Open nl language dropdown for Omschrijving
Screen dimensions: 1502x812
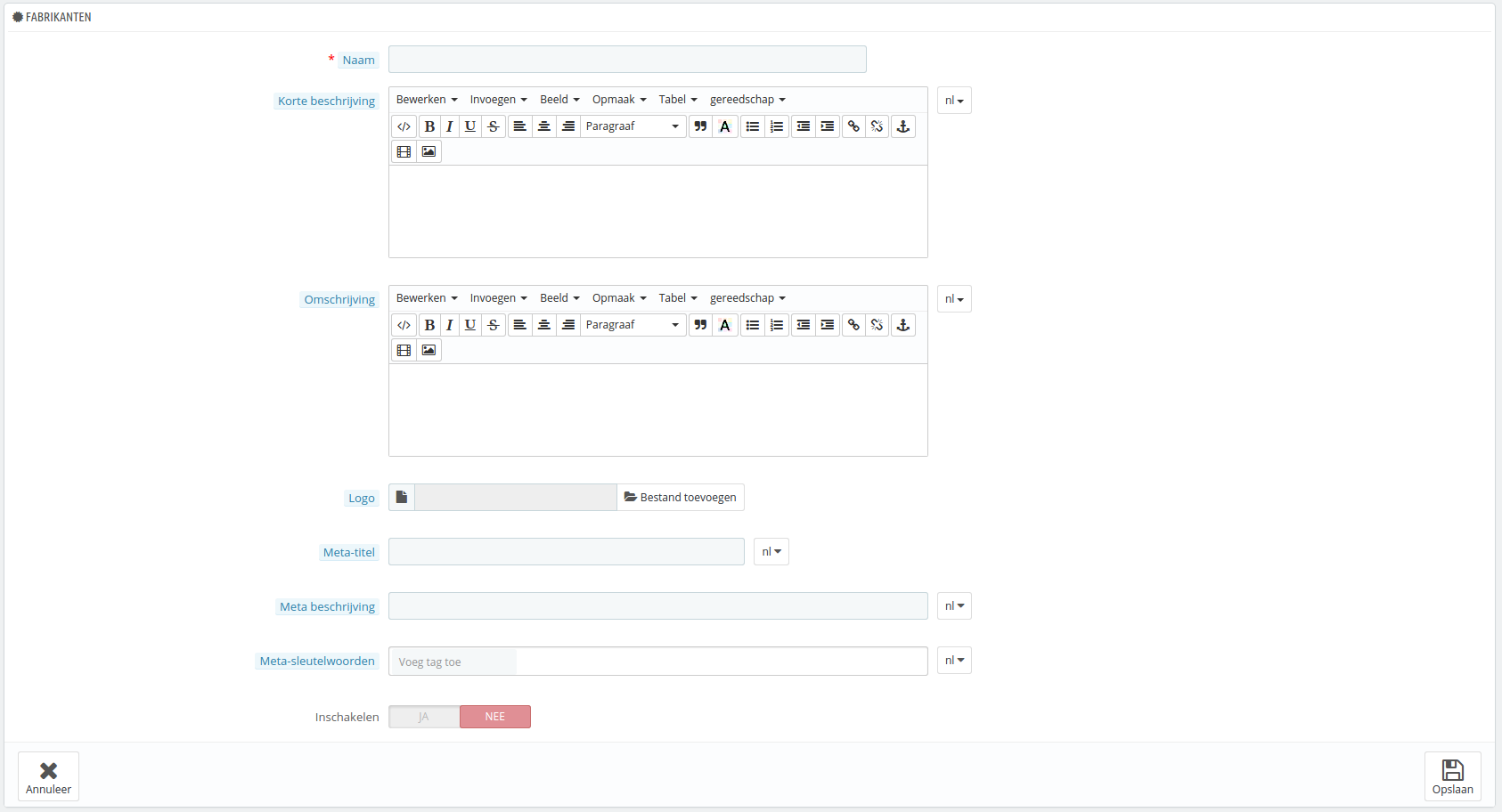pyautogui.click(x=954, y=299)
